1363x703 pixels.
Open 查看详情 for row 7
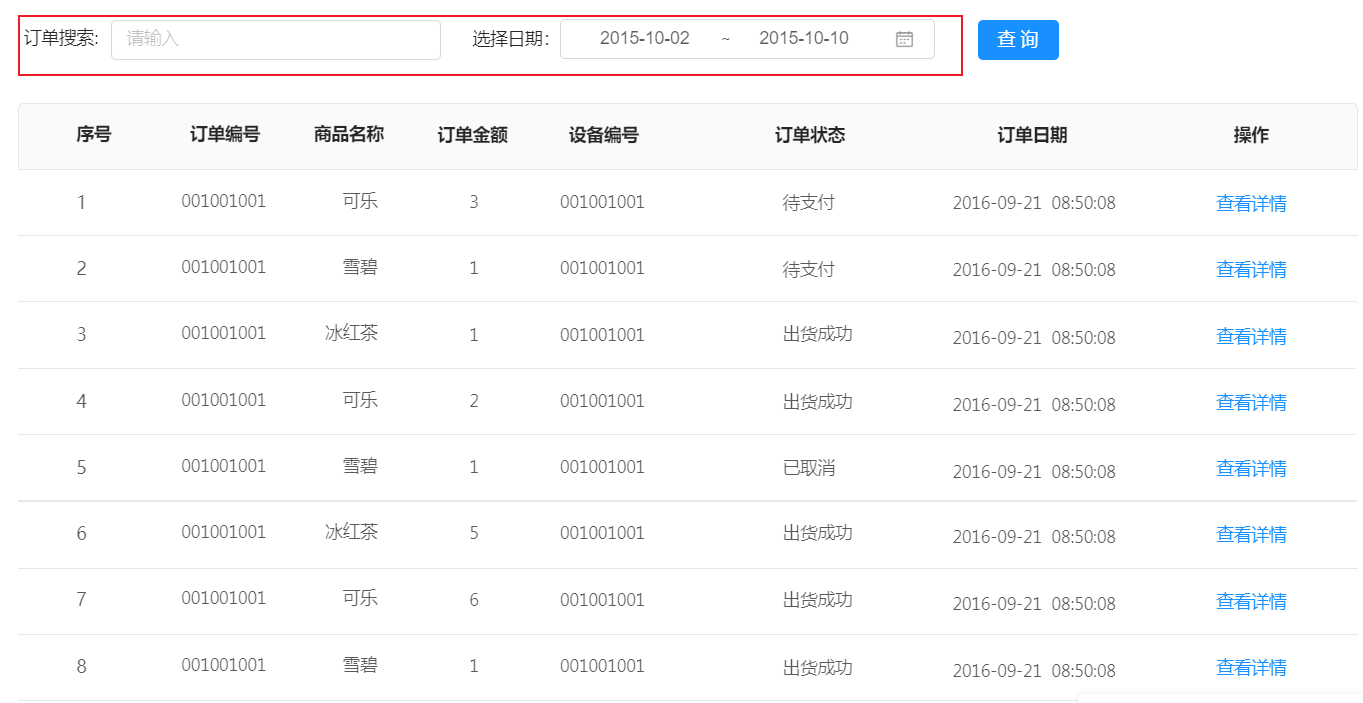1251,602
